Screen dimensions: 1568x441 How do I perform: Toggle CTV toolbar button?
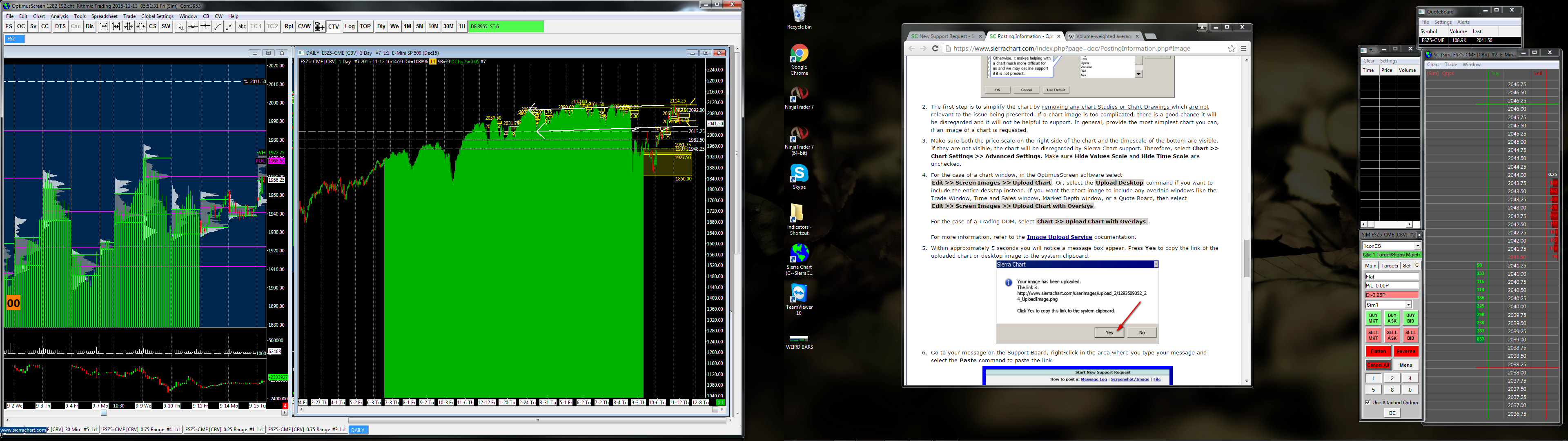[x=334, y=26]
